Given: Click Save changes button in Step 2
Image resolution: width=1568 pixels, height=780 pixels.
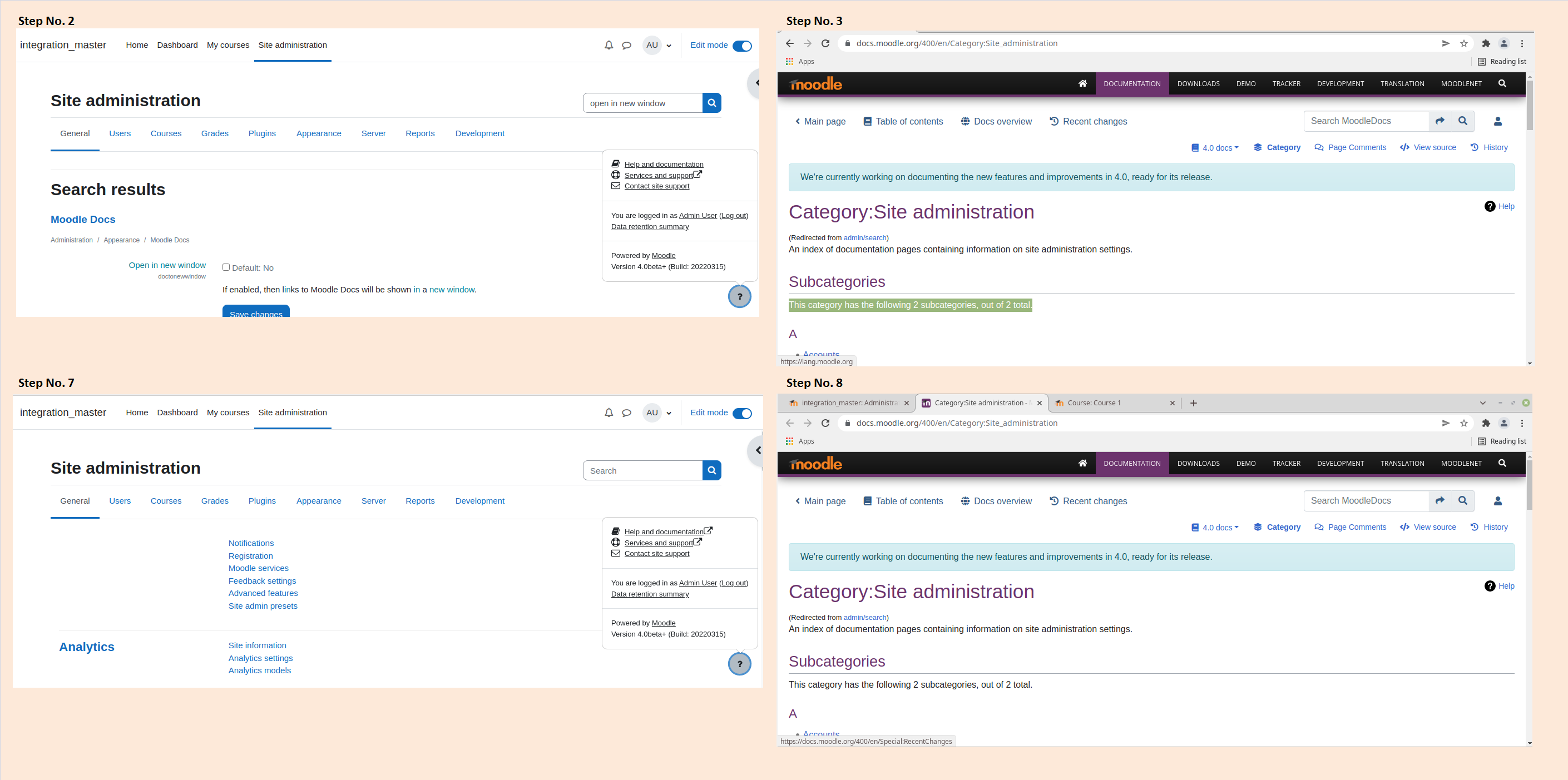Looking at the screenshot, I should [256, 311].
